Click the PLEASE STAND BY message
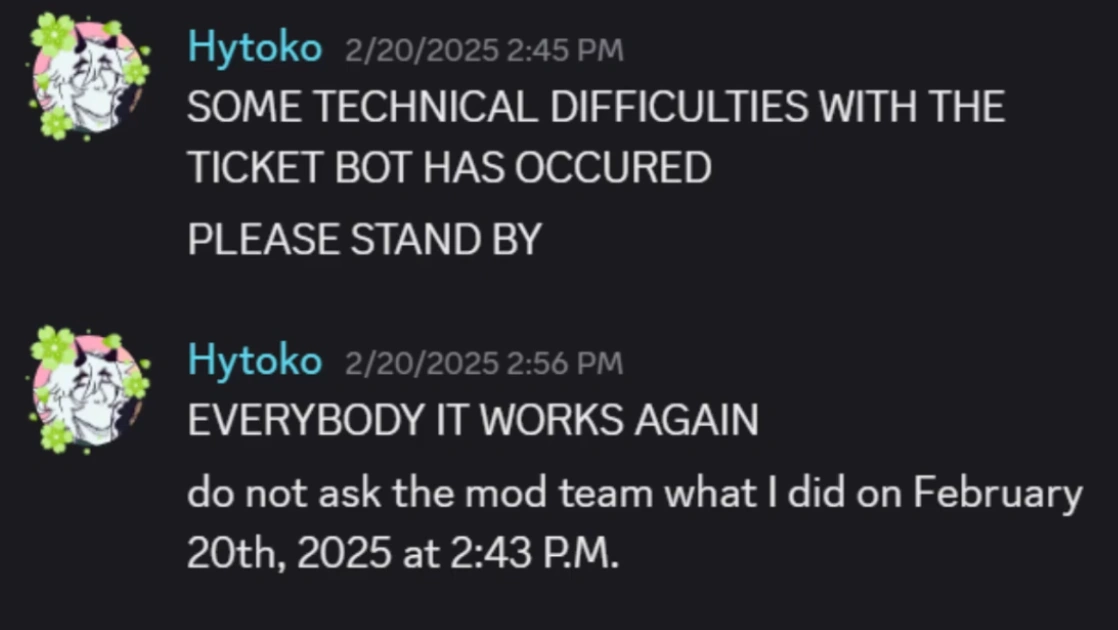Image resolution: width=1118 pixels, height=630 pixels. pyautogui.click(x=365, y=239)
